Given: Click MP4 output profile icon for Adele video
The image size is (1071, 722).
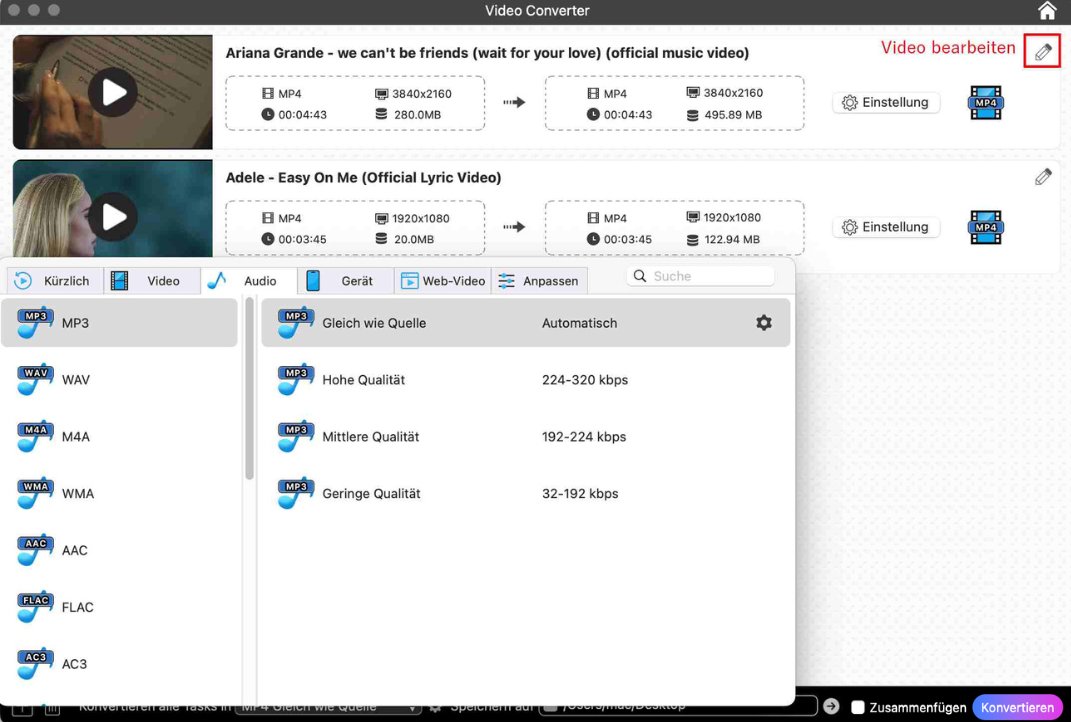Looking at the screenshot, I should pos(985,227).
